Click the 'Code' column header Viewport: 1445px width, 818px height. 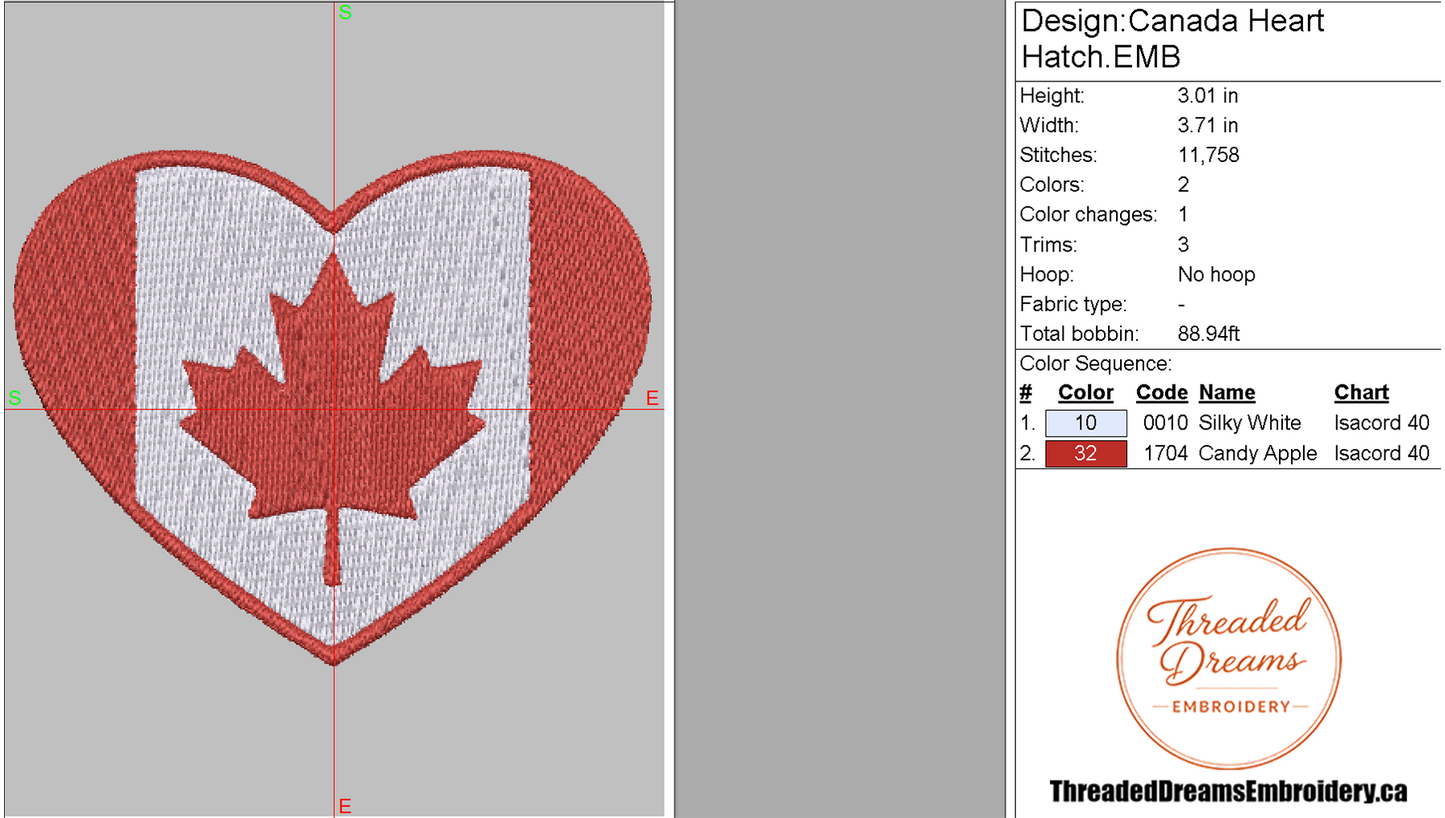[x=1162, y=393]
